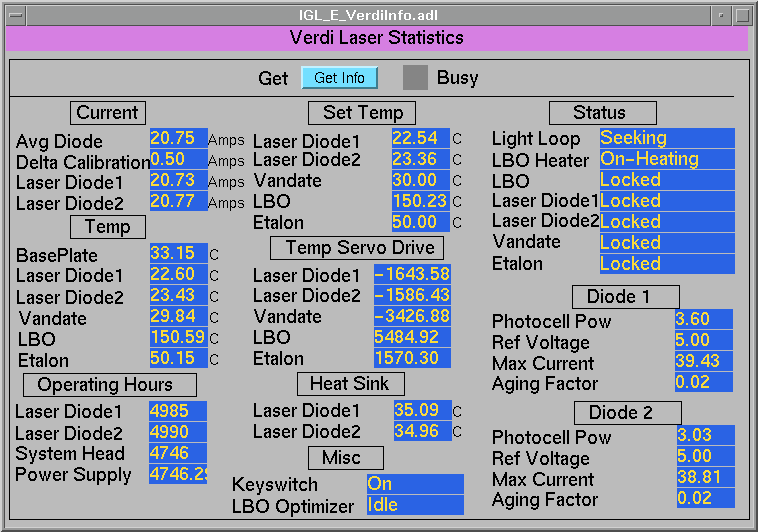Select the Keyswitch status On
This screenshot has height=532, width=758.
coord(415,484)
